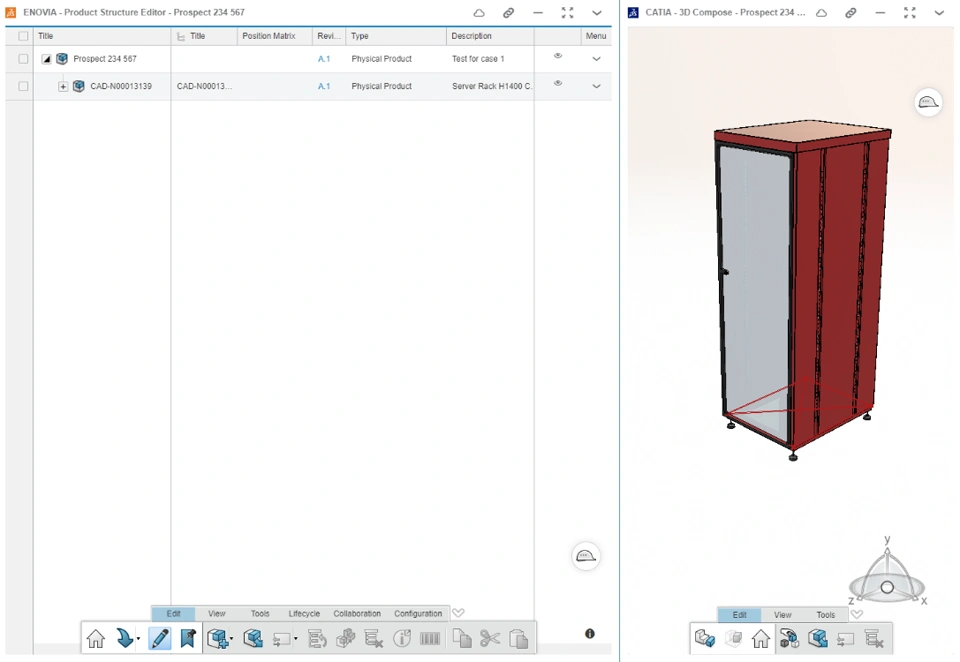Click the scissors Cut icon
Screen dimensions: 960x662
coord(490,639)
